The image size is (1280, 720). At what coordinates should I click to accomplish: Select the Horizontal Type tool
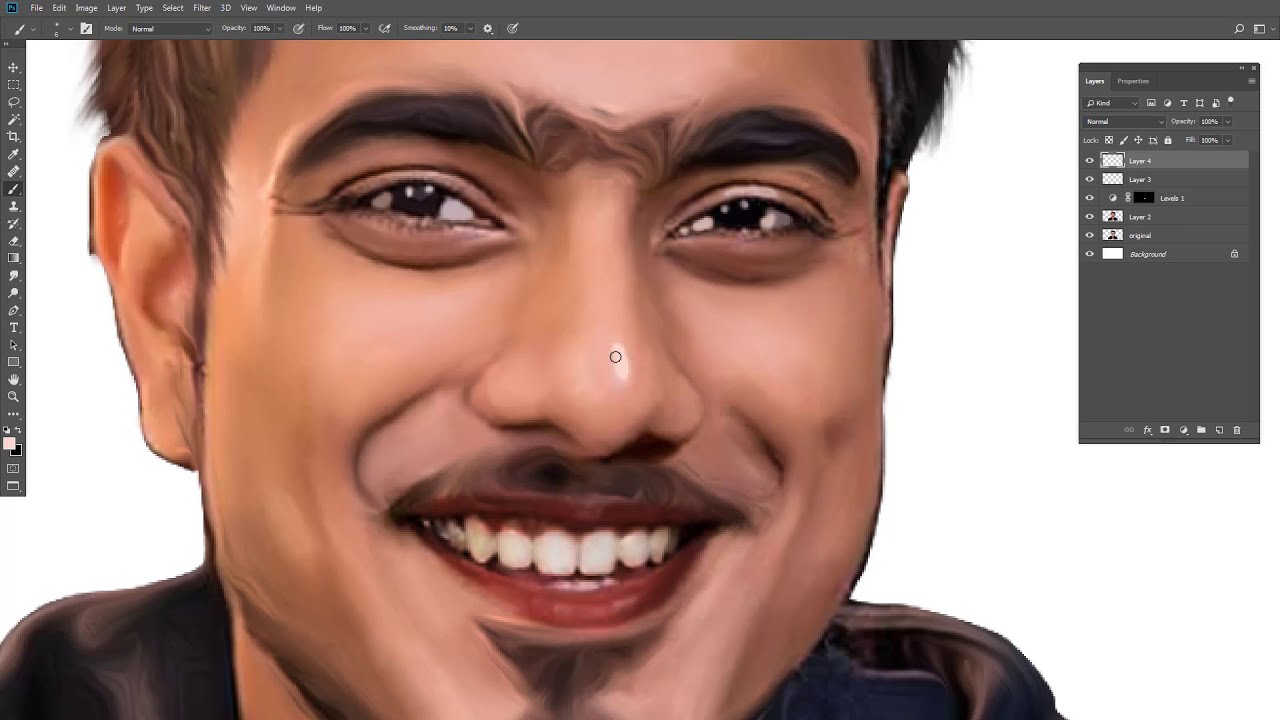[13, 327]
